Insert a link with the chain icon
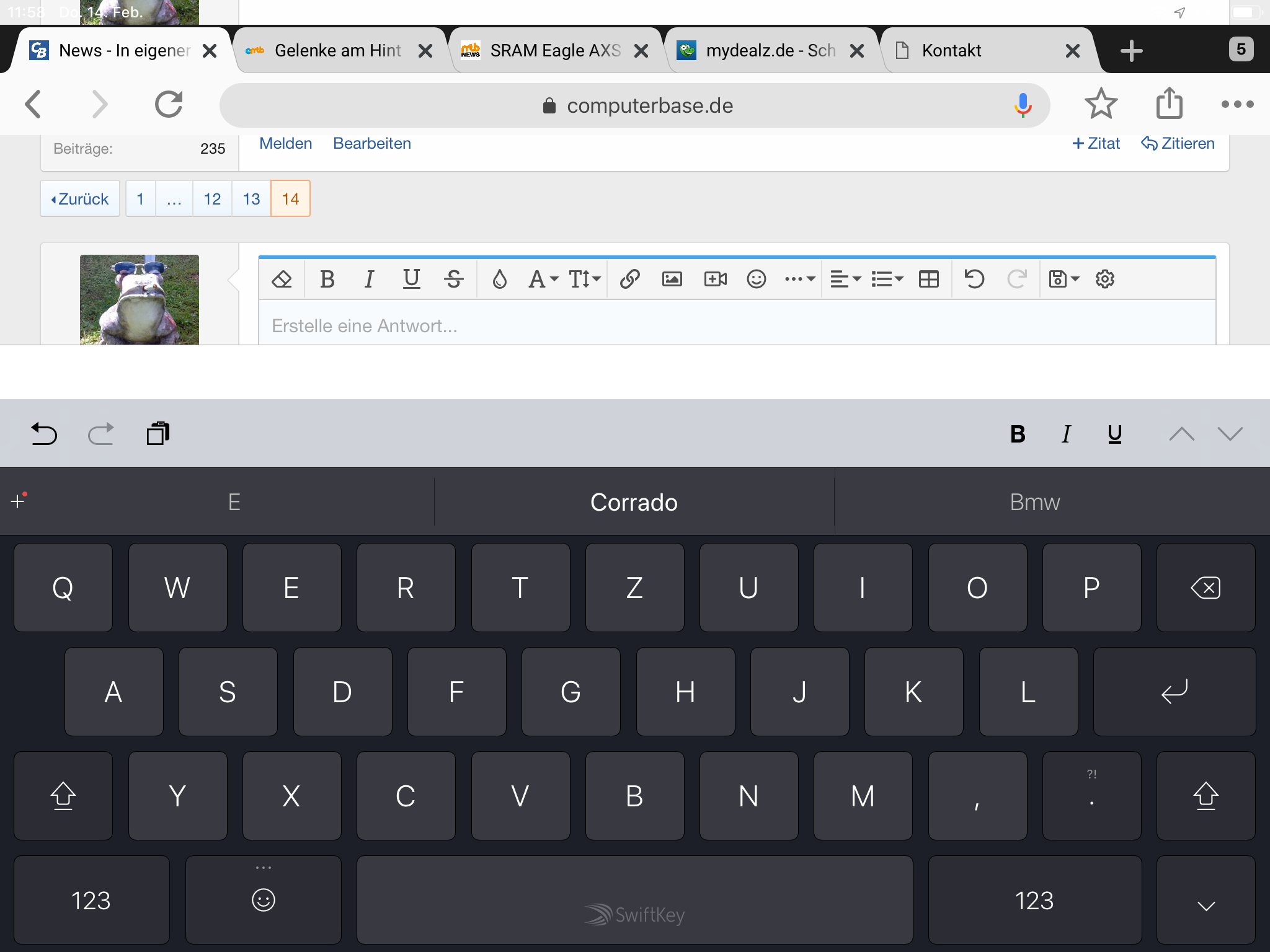Screen dimensions: 1270x952 coord(629,279)
